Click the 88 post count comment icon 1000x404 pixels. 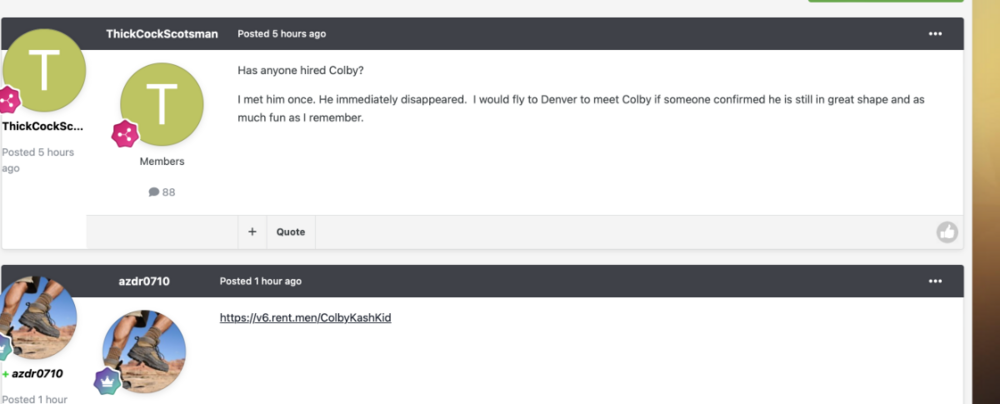(x=154, y=192)
